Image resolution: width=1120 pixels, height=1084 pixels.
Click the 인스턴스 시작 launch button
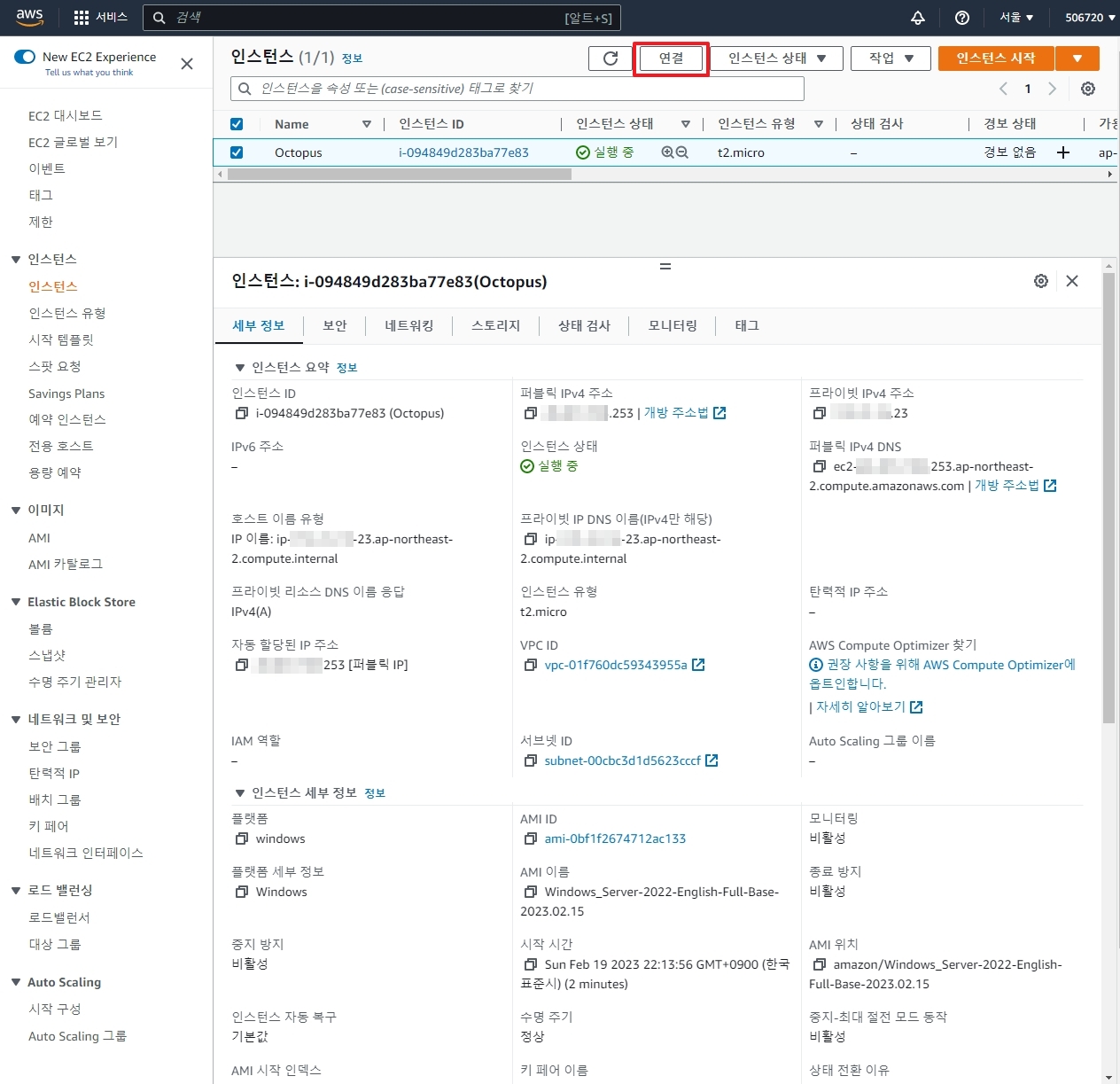(996, 58)
